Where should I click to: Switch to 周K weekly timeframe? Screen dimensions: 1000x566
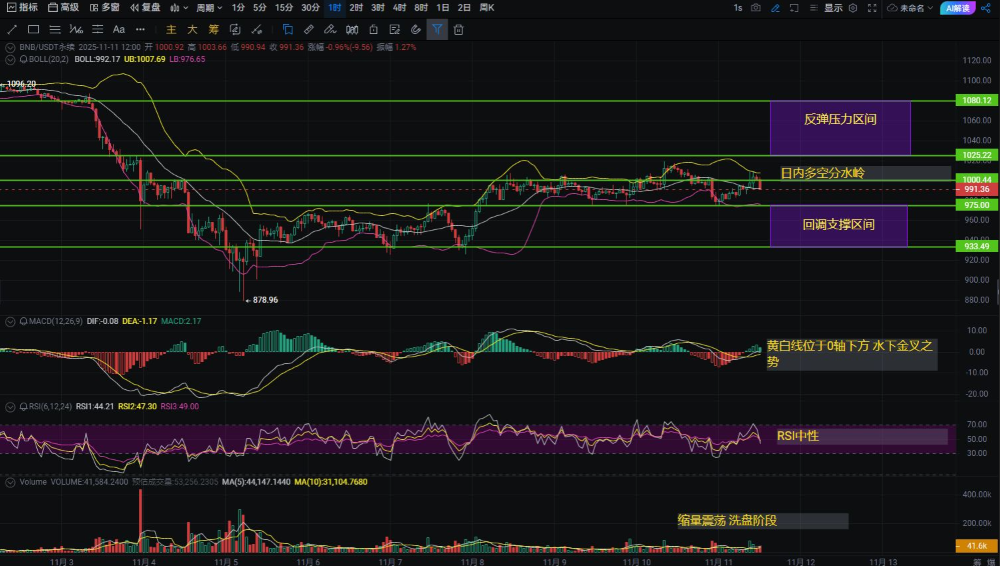click(487, 8)
